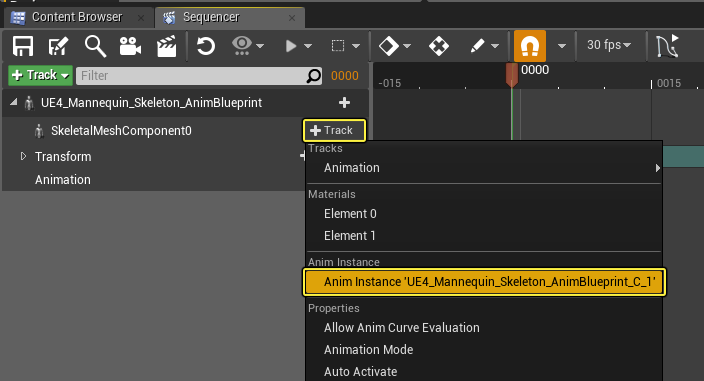
Task: Open the eye view options icon
Action: (242, 45)
